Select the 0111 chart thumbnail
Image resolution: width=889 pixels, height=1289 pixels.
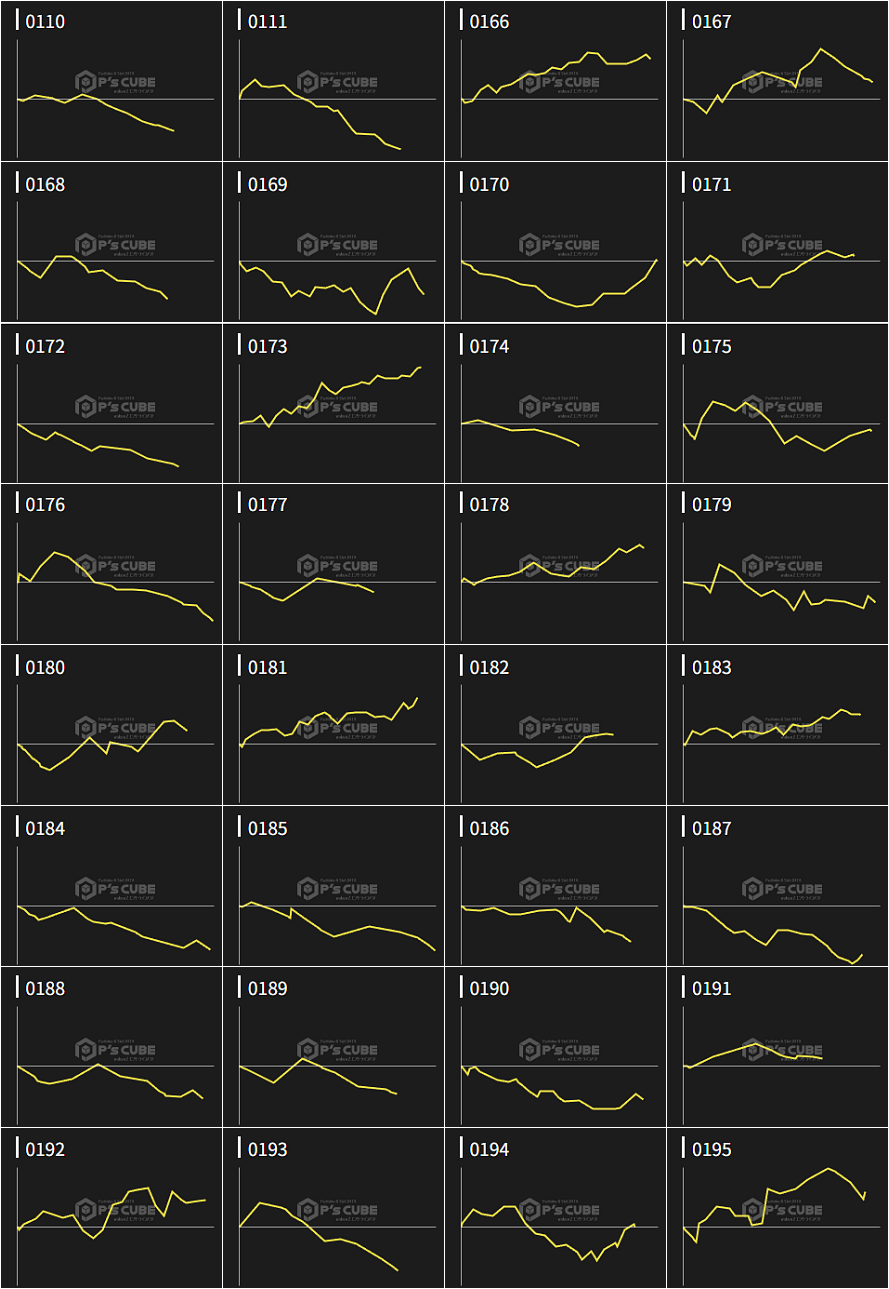pos(333,81)
